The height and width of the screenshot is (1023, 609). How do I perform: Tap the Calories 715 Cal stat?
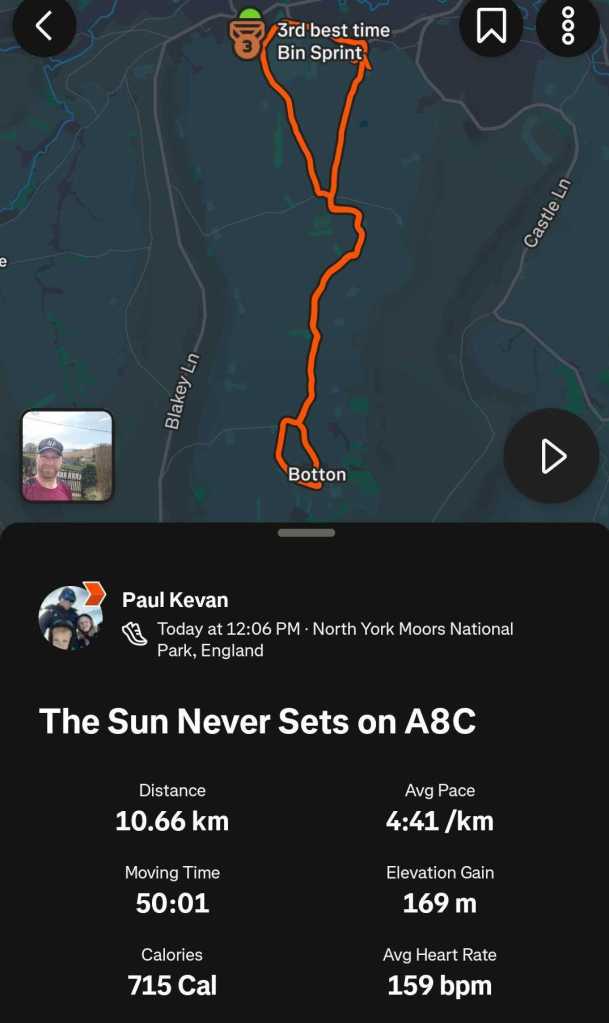point(172,985)
